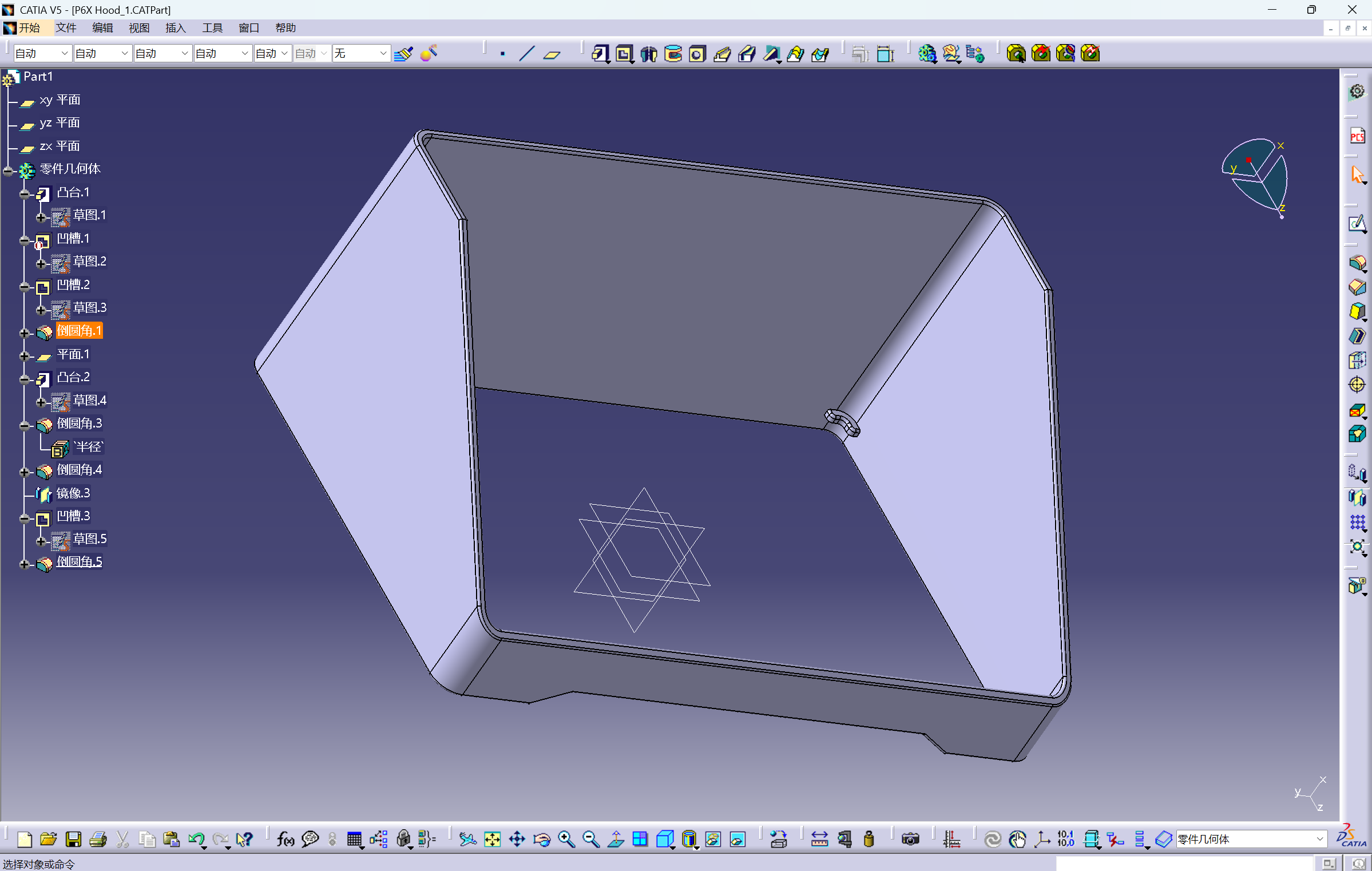Click the Point tool in toolbar

point(502,54)
